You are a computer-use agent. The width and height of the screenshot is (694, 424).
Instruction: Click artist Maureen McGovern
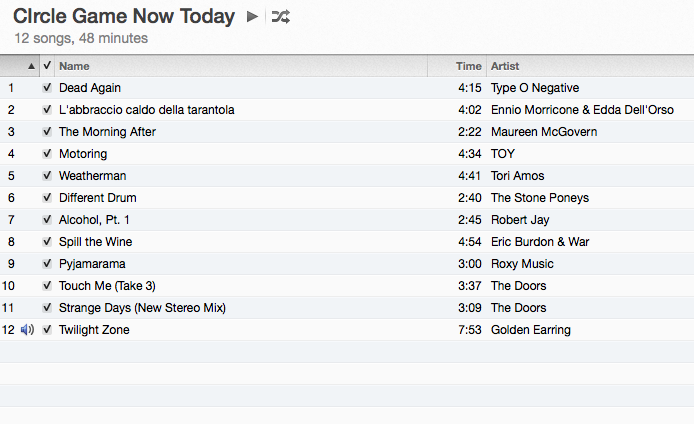tap(544, 132)
